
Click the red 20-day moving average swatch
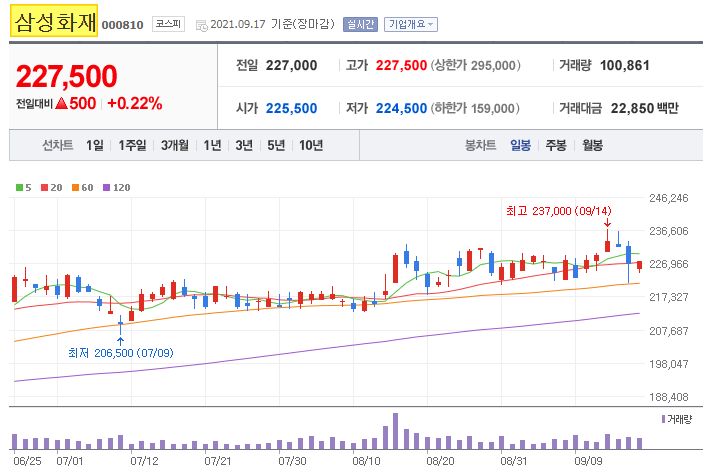tap(44, 187)
